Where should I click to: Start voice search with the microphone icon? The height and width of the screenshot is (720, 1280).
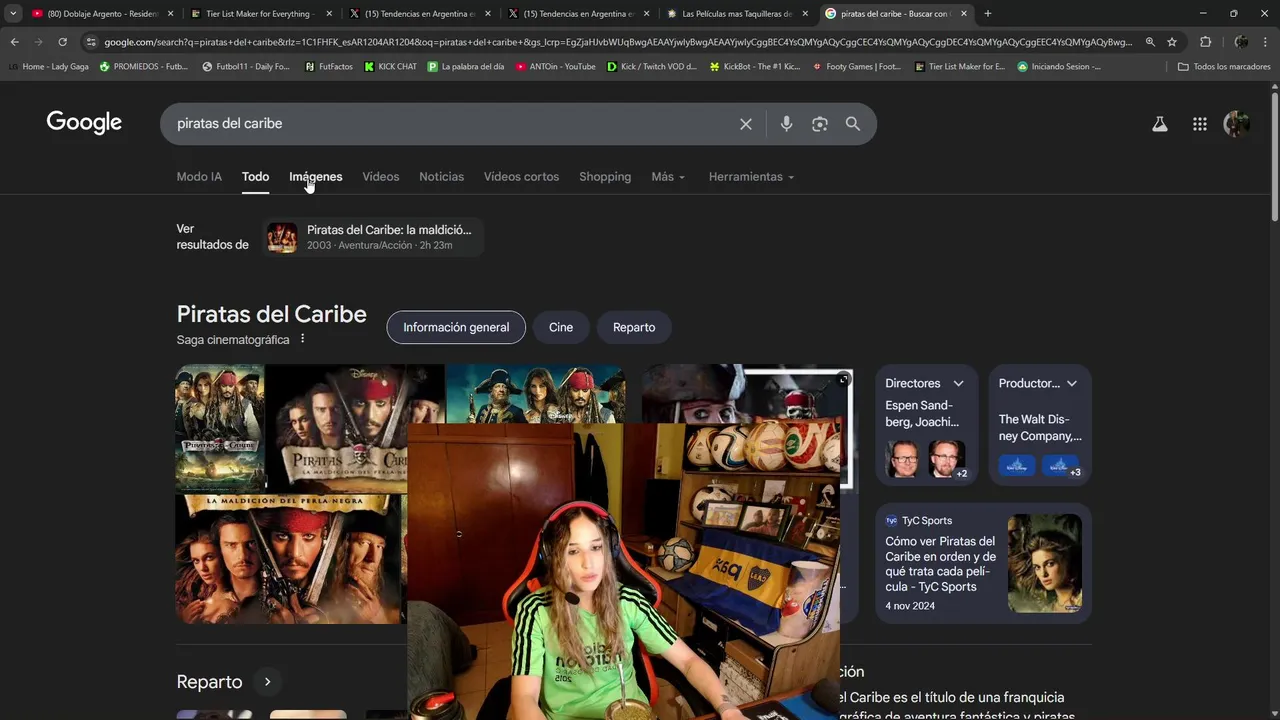[786, 124]
